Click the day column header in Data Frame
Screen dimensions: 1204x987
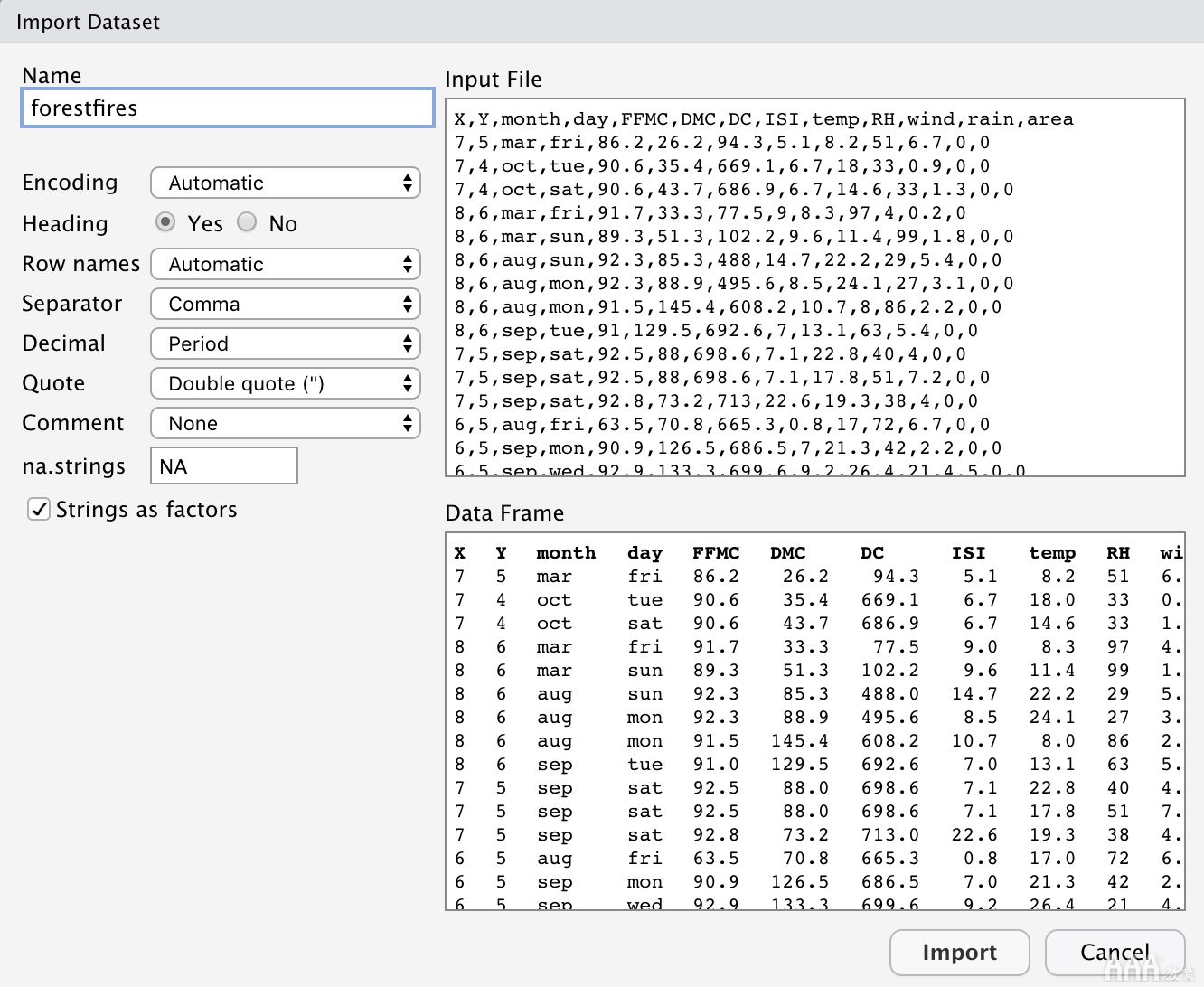(x=644, y=553)
